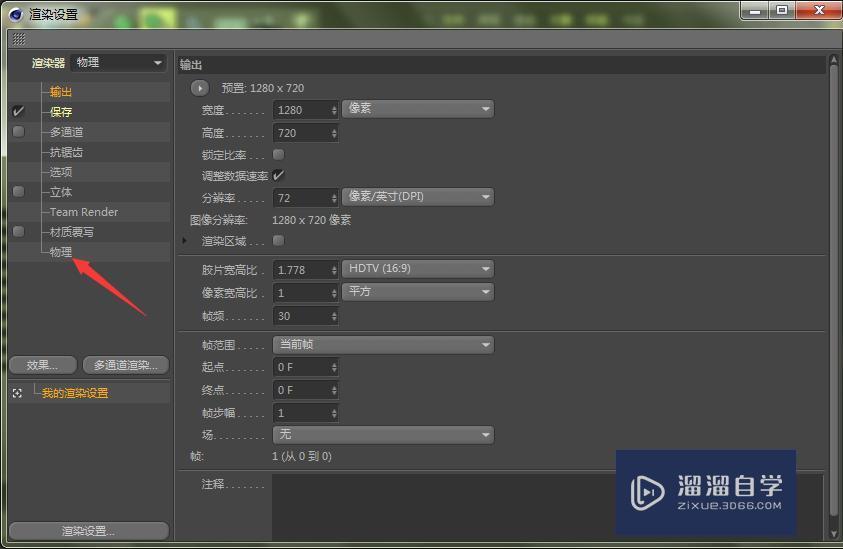Click the 胶片宽高比 field showing 1.778
Screen dimensions: 843x549
(x=301, y=270)
